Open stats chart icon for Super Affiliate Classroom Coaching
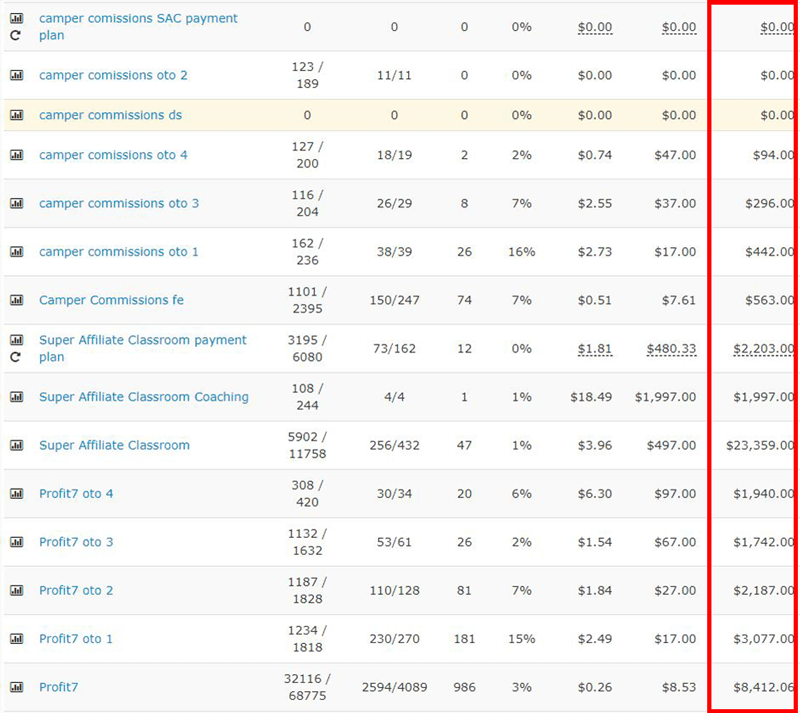Screen dimensions: 800x713 click(x=16, y=397)
